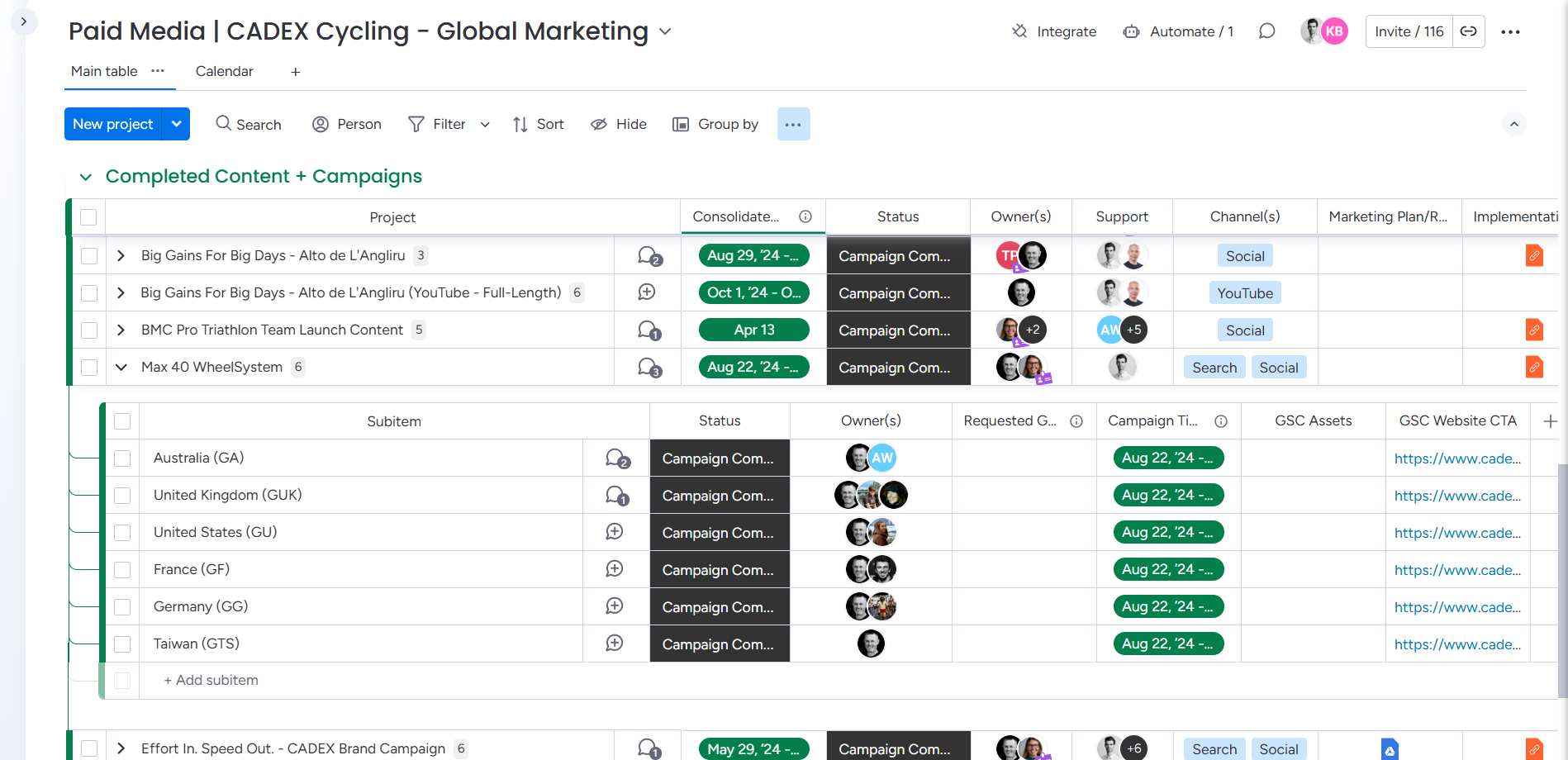Viewport: 1568px width, 760px height.
Task: Copy board link via chain icon
Action: click(x=1468, y=31)
